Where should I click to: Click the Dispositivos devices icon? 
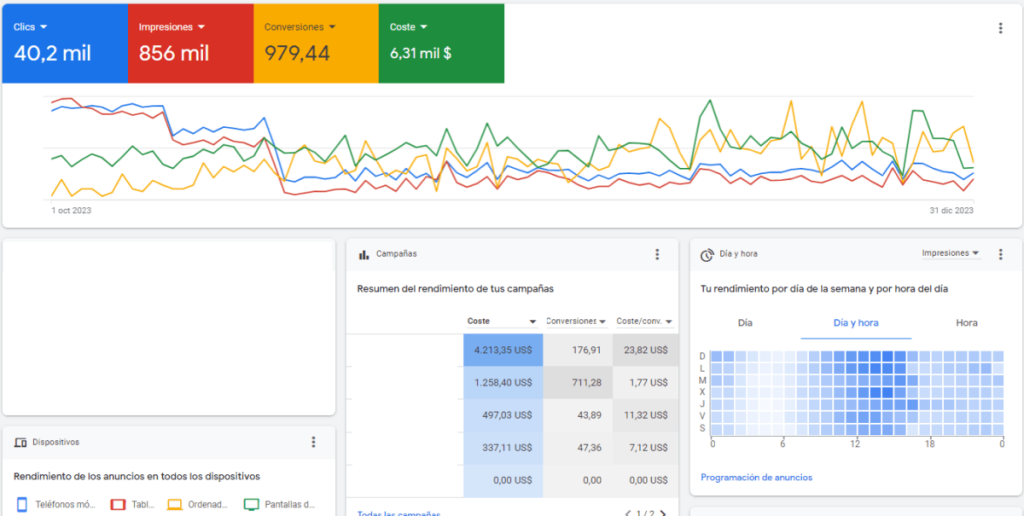pyautogui.click(x=21, y=442)
